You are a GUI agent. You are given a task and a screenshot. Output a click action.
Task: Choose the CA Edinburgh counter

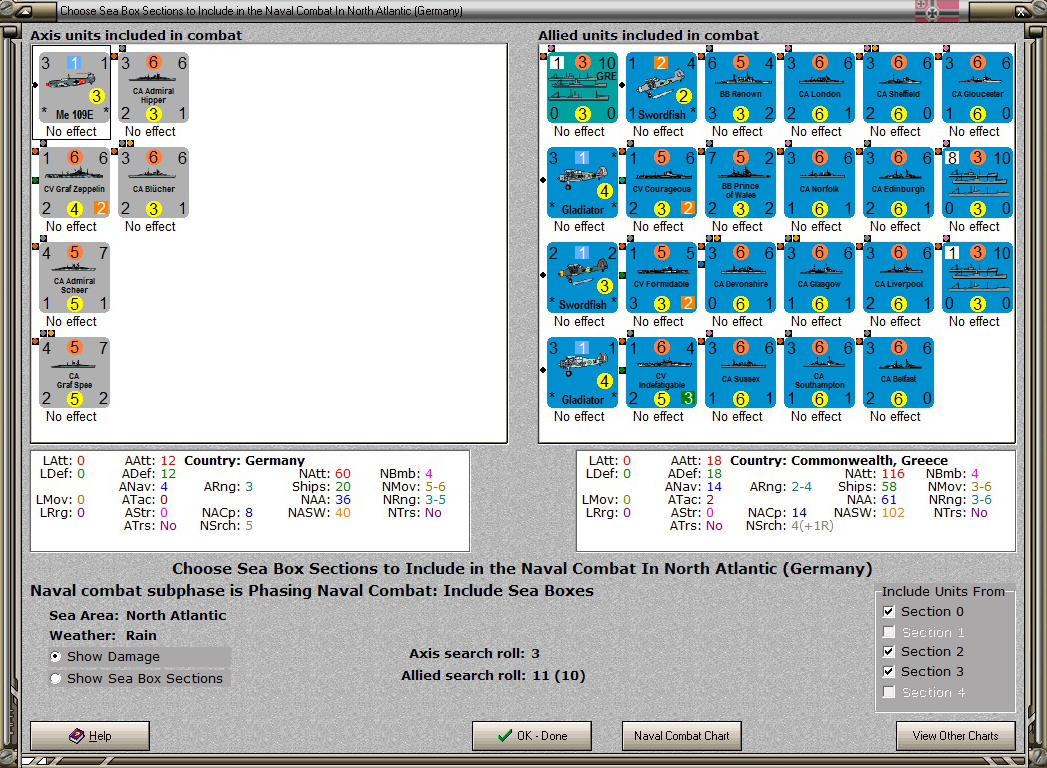click(898, 183)
